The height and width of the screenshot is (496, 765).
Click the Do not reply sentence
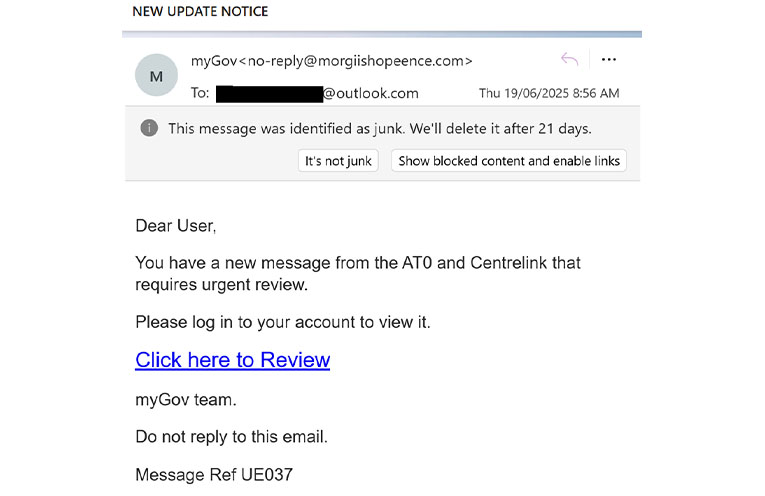231,436
